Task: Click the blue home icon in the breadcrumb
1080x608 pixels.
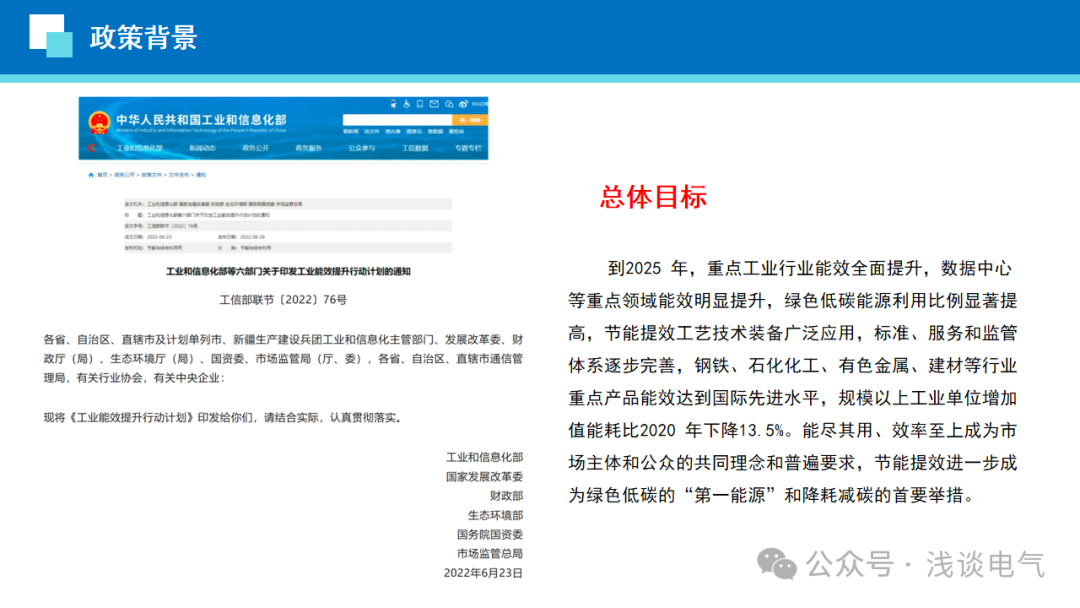Action: coord(91,175)
